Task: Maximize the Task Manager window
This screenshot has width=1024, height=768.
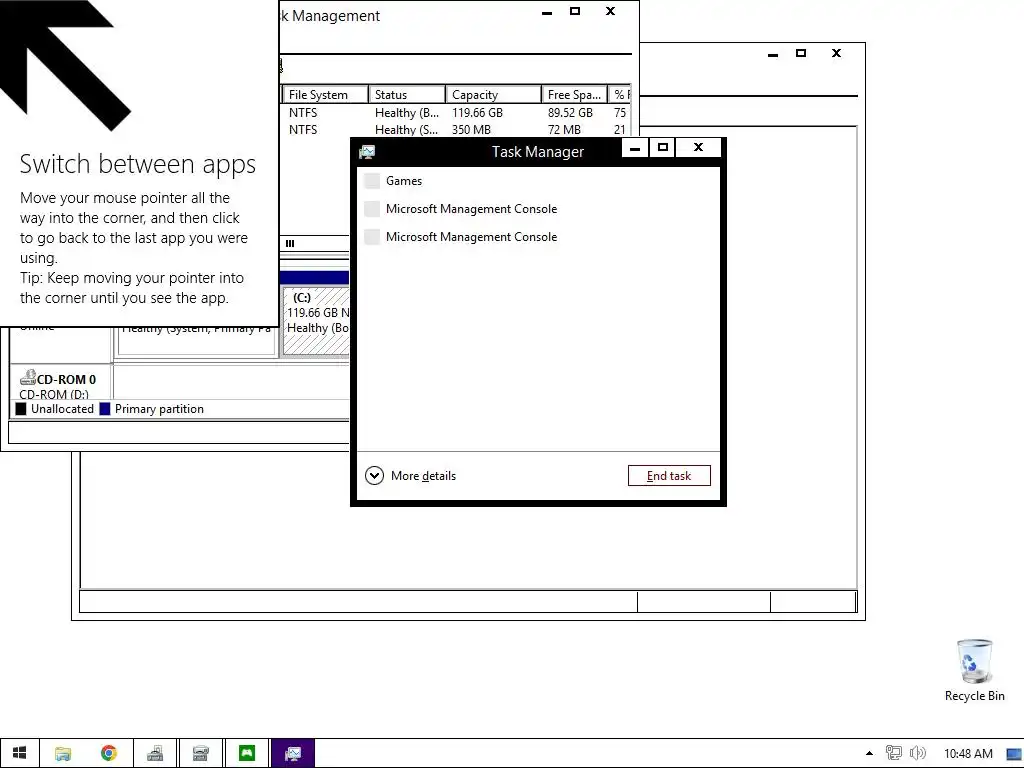Action: click(x=663, y=148)
